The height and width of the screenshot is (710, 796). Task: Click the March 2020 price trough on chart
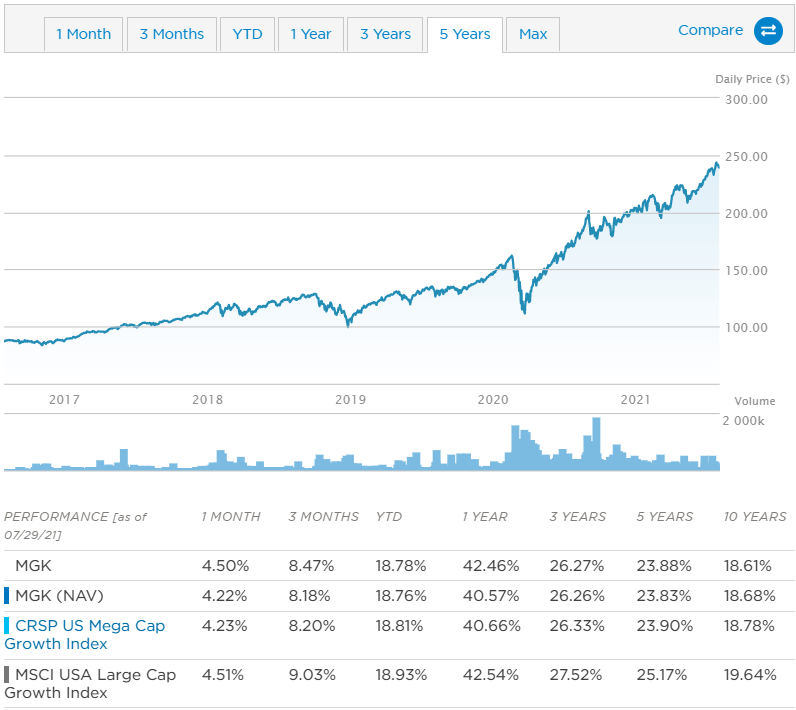click(x=524, y=312)
